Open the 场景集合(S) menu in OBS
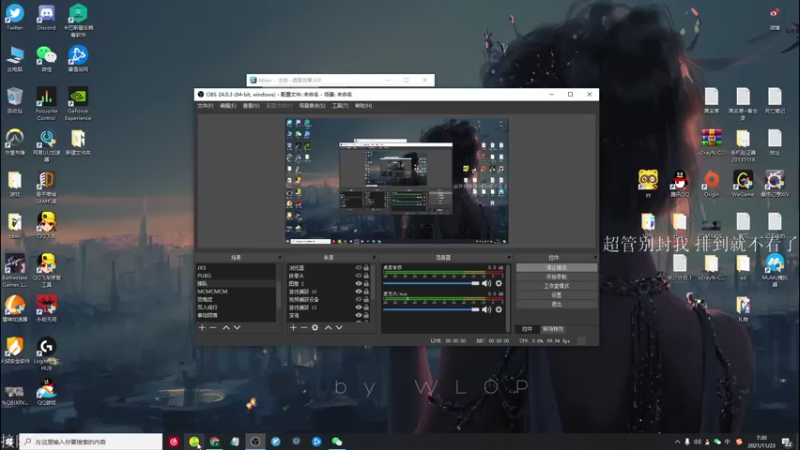This screenshot has height=450, width=800. tap(312, 106)
